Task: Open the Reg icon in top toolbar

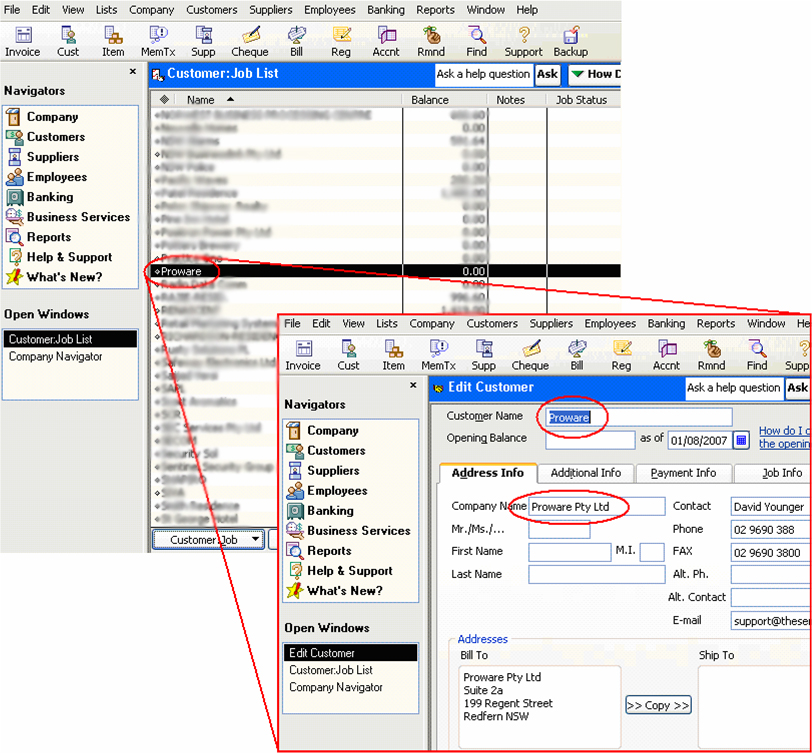Action: pyautogui.click(x=342, y=41)
